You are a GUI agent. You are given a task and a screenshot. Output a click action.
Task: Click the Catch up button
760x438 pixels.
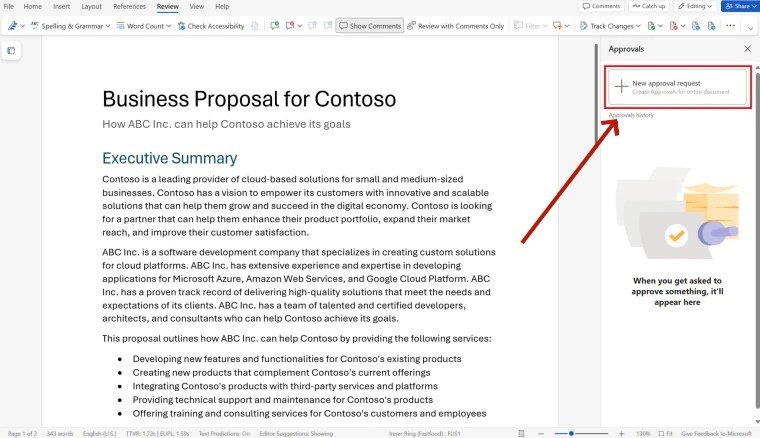(x=650, y=6)
